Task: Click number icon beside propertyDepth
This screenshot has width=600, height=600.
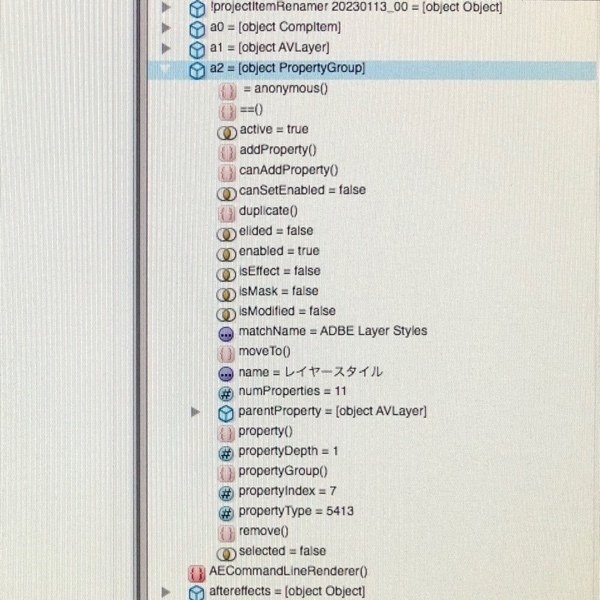Action: pos(226,454)
